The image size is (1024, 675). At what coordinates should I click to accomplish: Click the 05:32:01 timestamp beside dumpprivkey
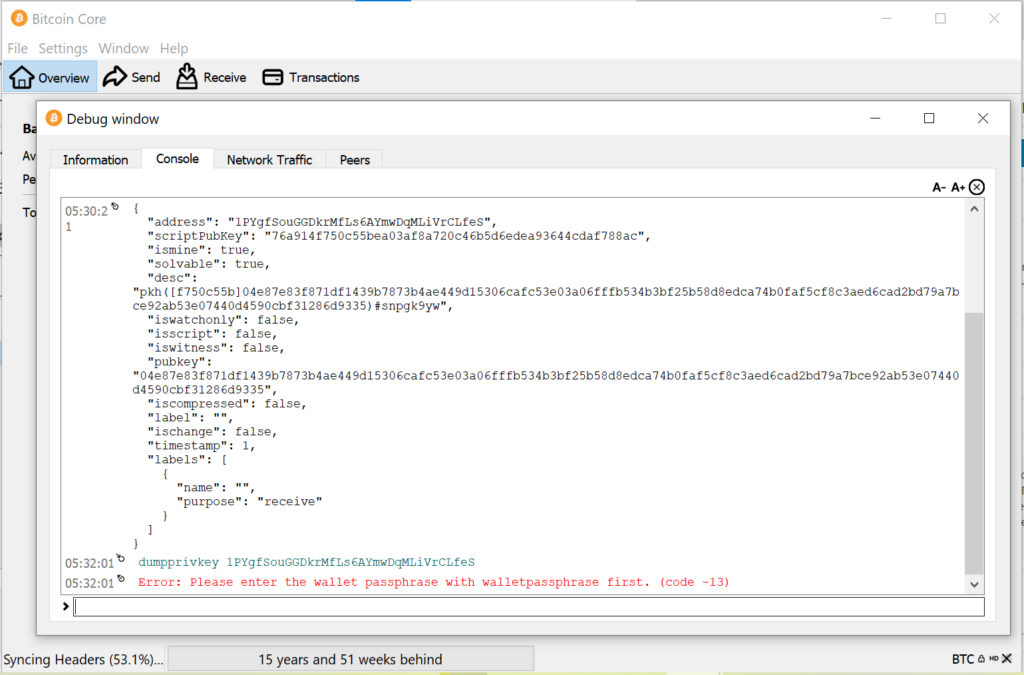tap(89, 563)
